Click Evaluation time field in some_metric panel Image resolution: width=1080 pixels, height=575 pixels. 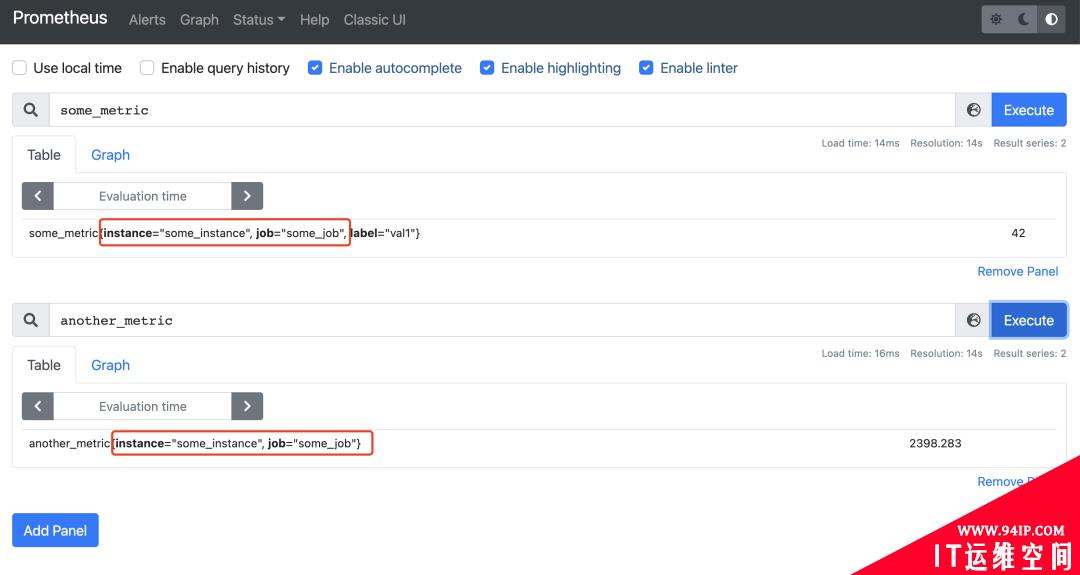coord(143,196)
